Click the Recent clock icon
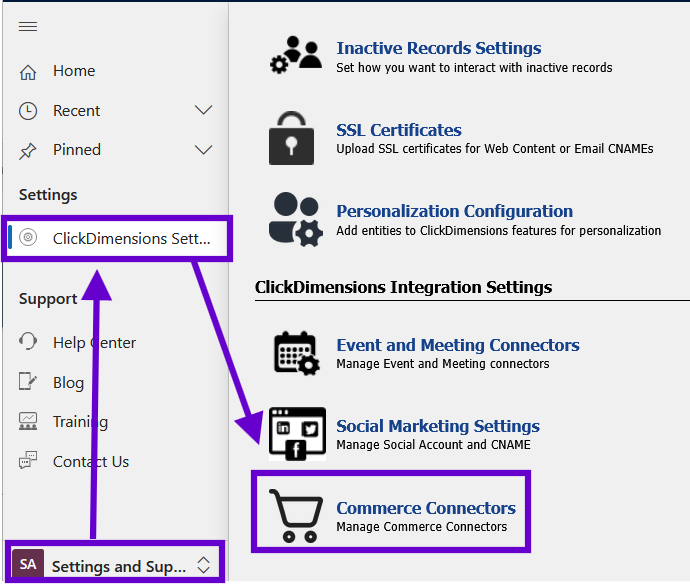 28,111
